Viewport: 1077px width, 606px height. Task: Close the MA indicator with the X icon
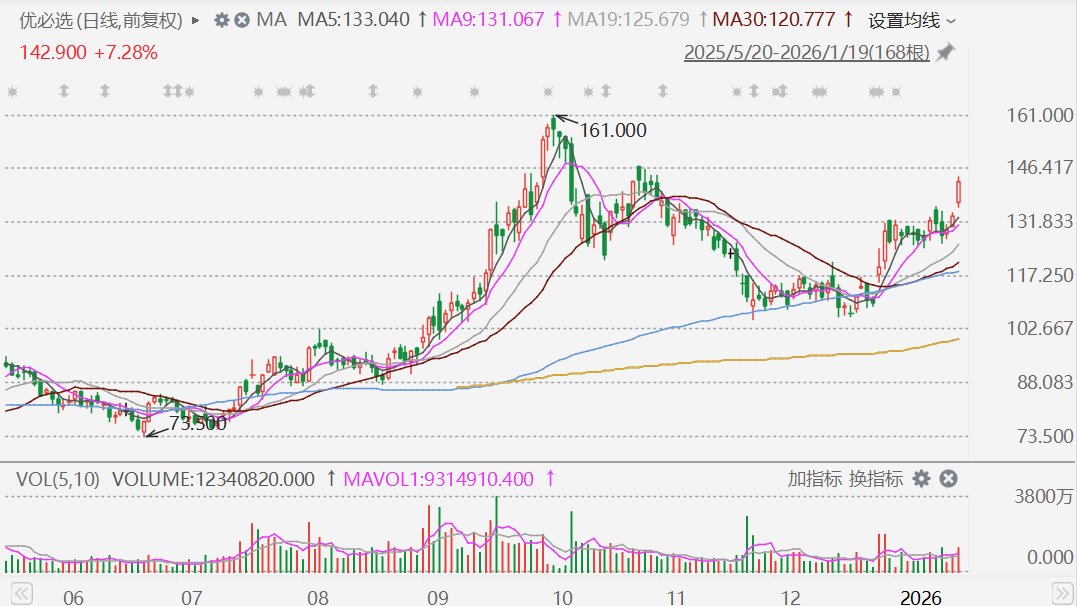pyautogui.click(x=241, y=20)
